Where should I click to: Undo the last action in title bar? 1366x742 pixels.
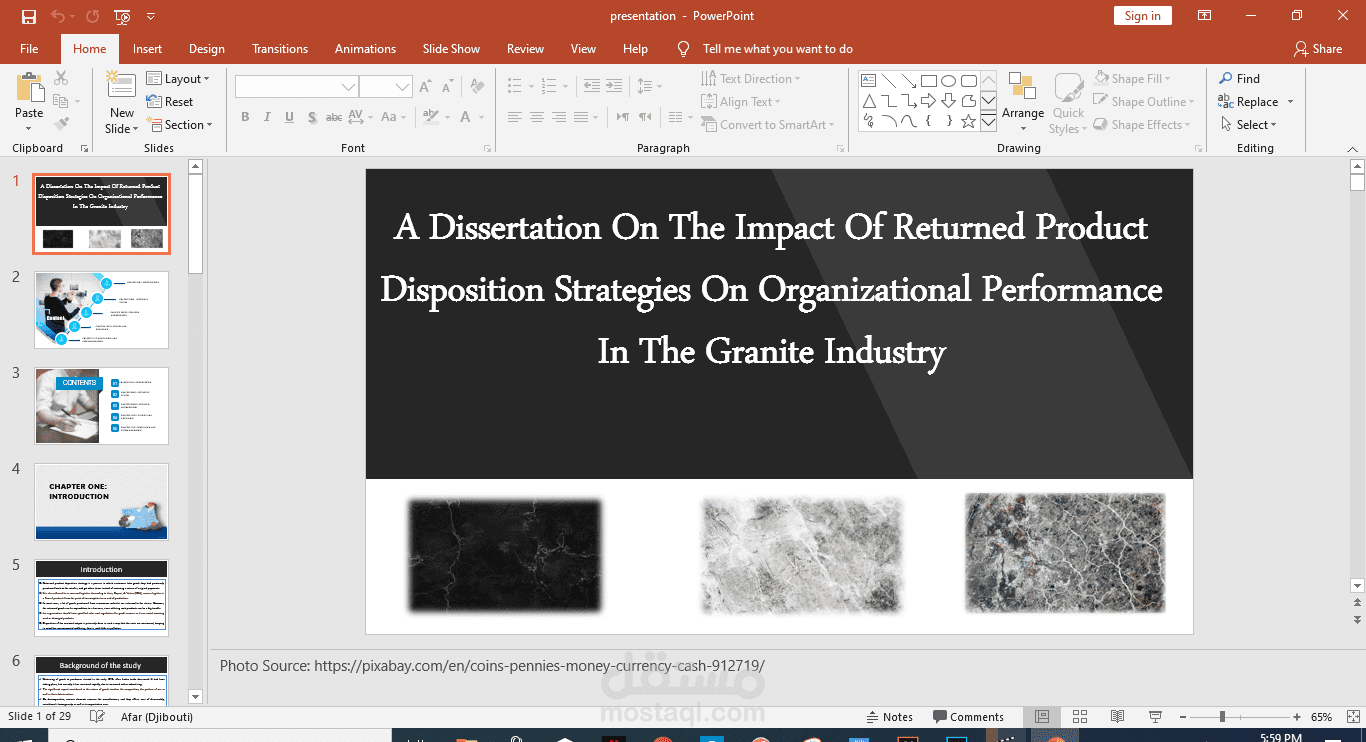[x=58, y=16]
